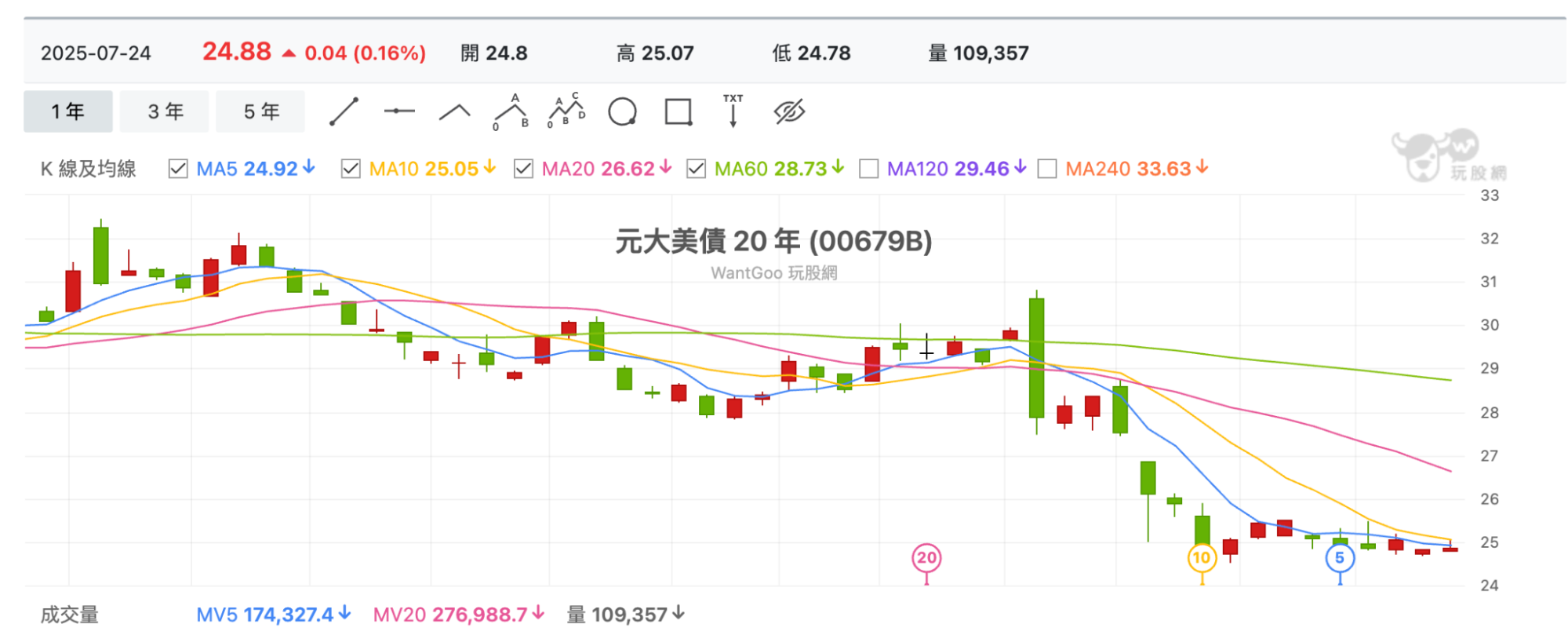Click the low price 低 24.78

(811, 53)
